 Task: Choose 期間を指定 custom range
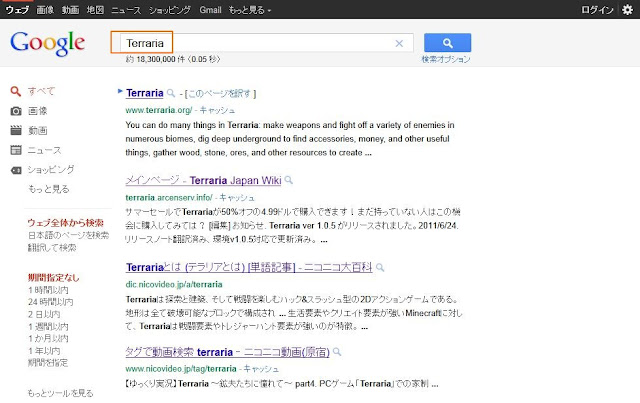tap(48, 363)
